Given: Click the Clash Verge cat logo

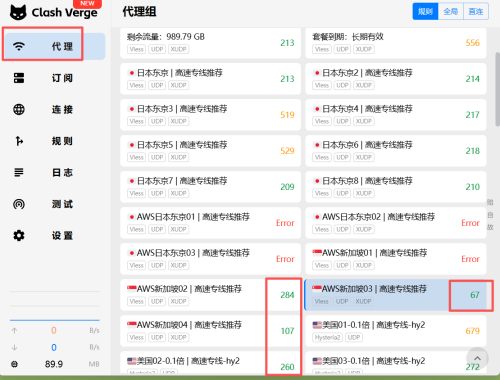Looking at the screenshot, I should 18,12.
